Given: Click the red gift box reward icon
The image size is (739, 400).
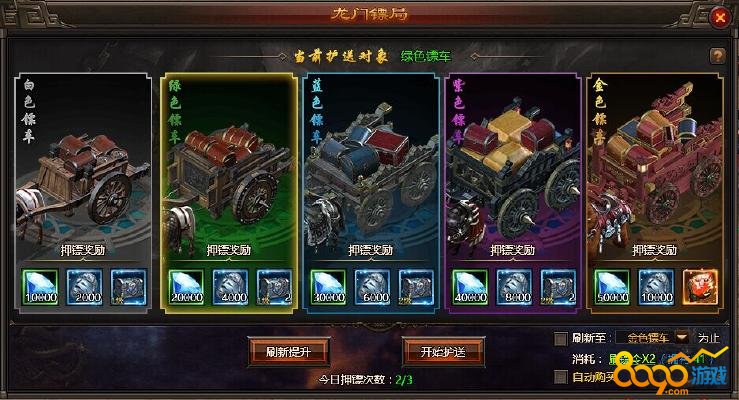Looking at the screenshot, I should pos(700,287).
